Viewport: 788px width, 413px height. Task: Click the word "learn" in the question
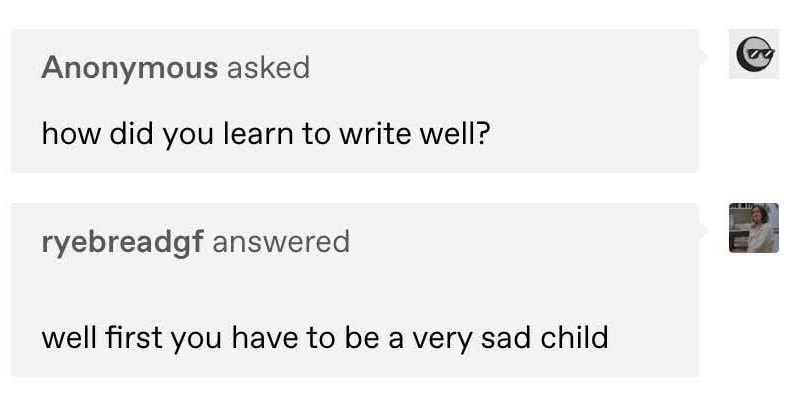[258, 134]
